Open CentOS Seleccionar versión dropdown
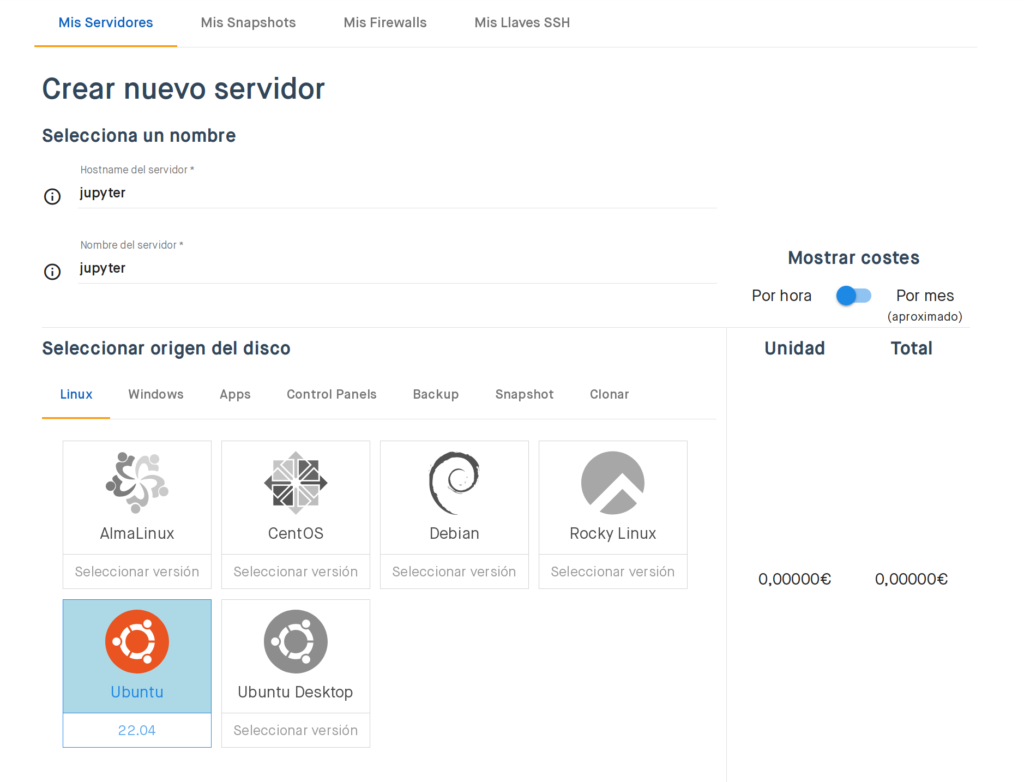1024x782 pixels. click(296, 572)
